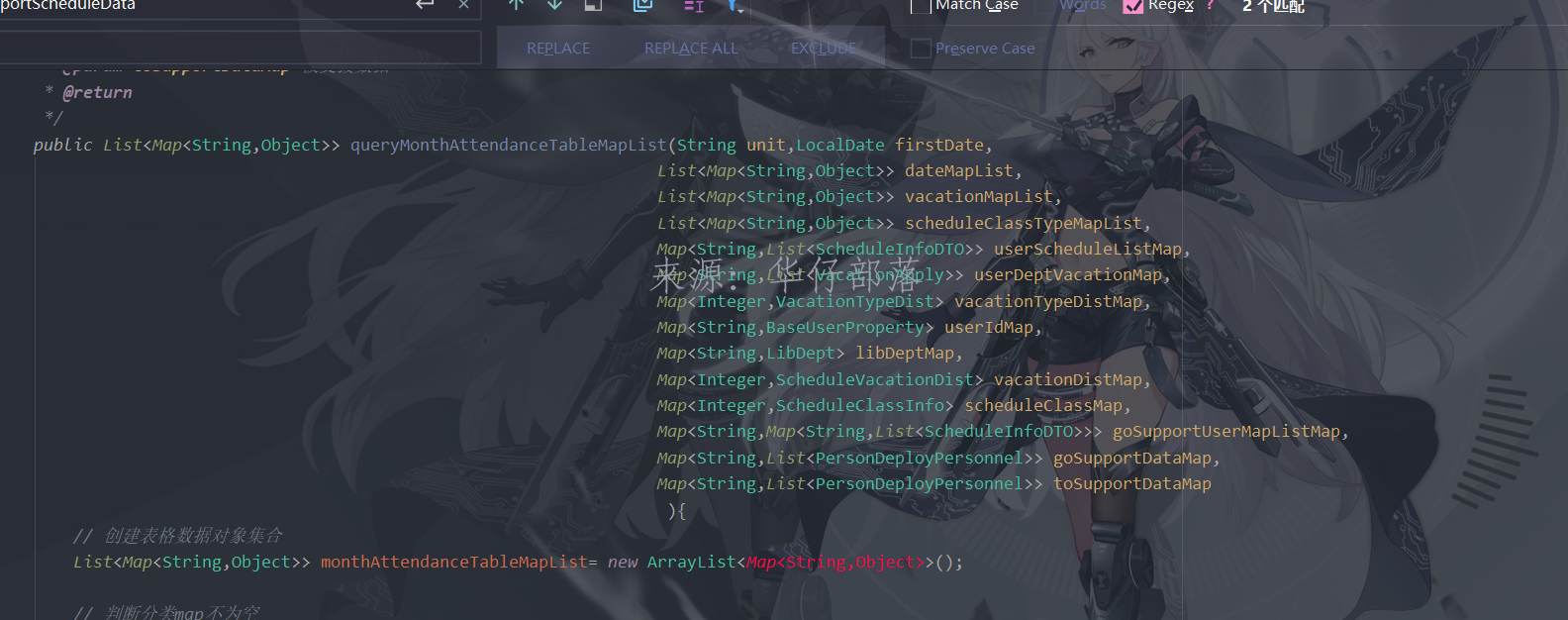
Task: Click the REPLACE ALL button
Action: coord(691,49)
